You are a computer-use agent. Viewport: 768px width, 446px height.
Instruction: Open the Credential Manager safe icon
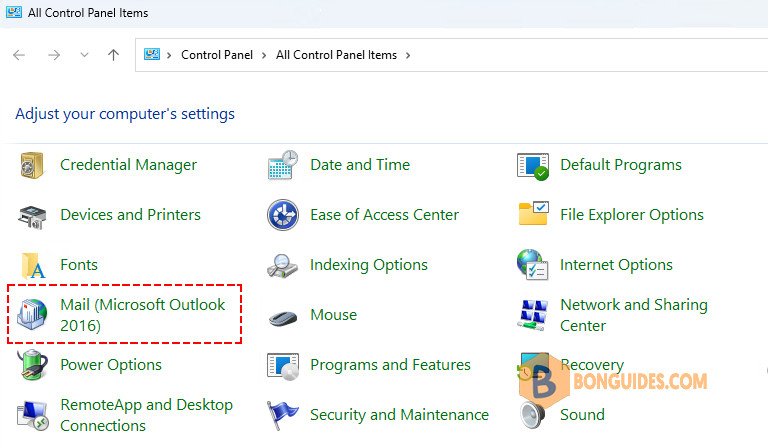32,165
